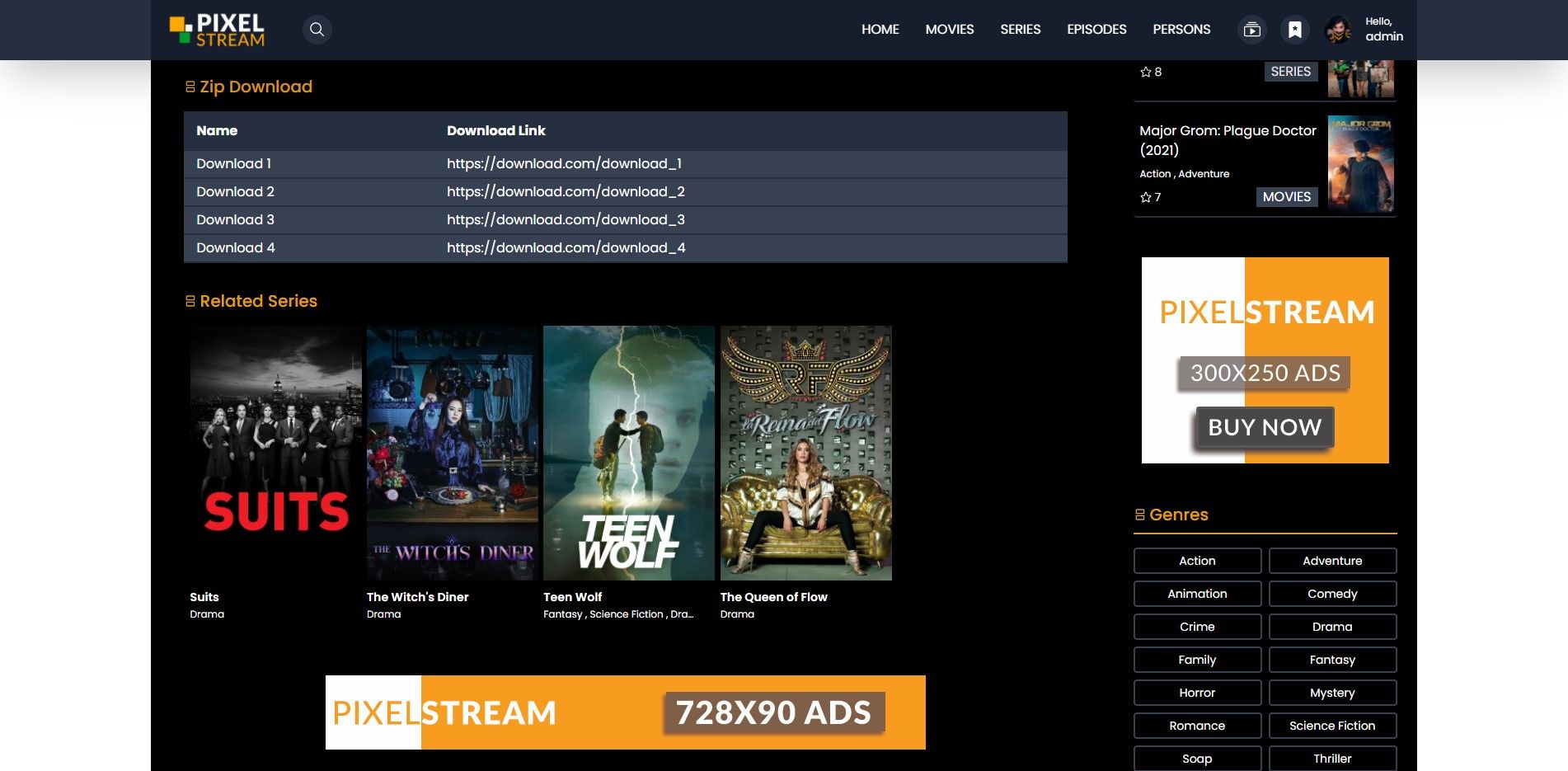1568x771 pixels.
Task: Click the Download 1 name cell
Action: 233,164
